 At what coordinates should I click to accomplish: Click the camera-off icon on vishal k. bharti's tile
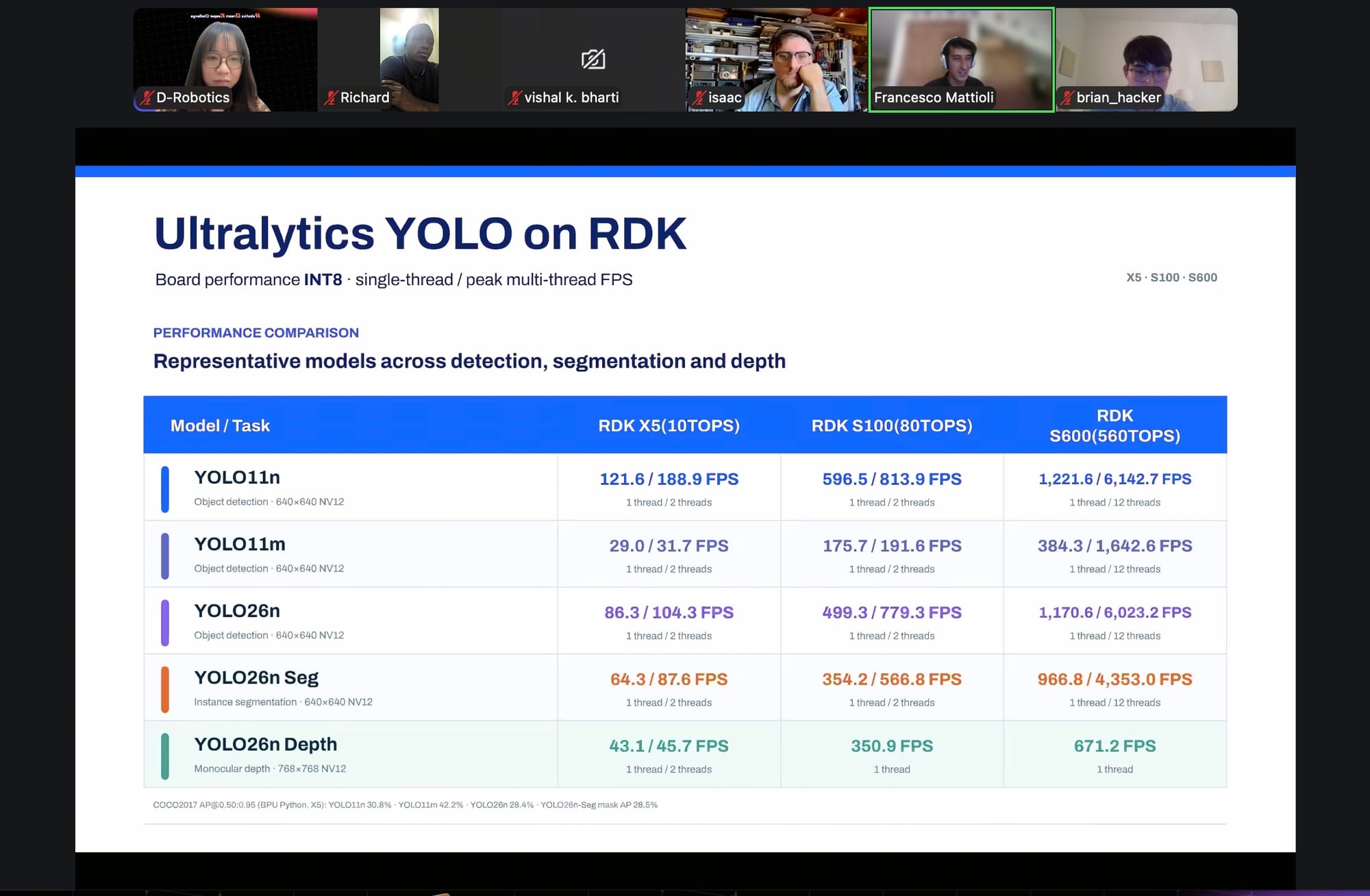[x=593, y=60]
